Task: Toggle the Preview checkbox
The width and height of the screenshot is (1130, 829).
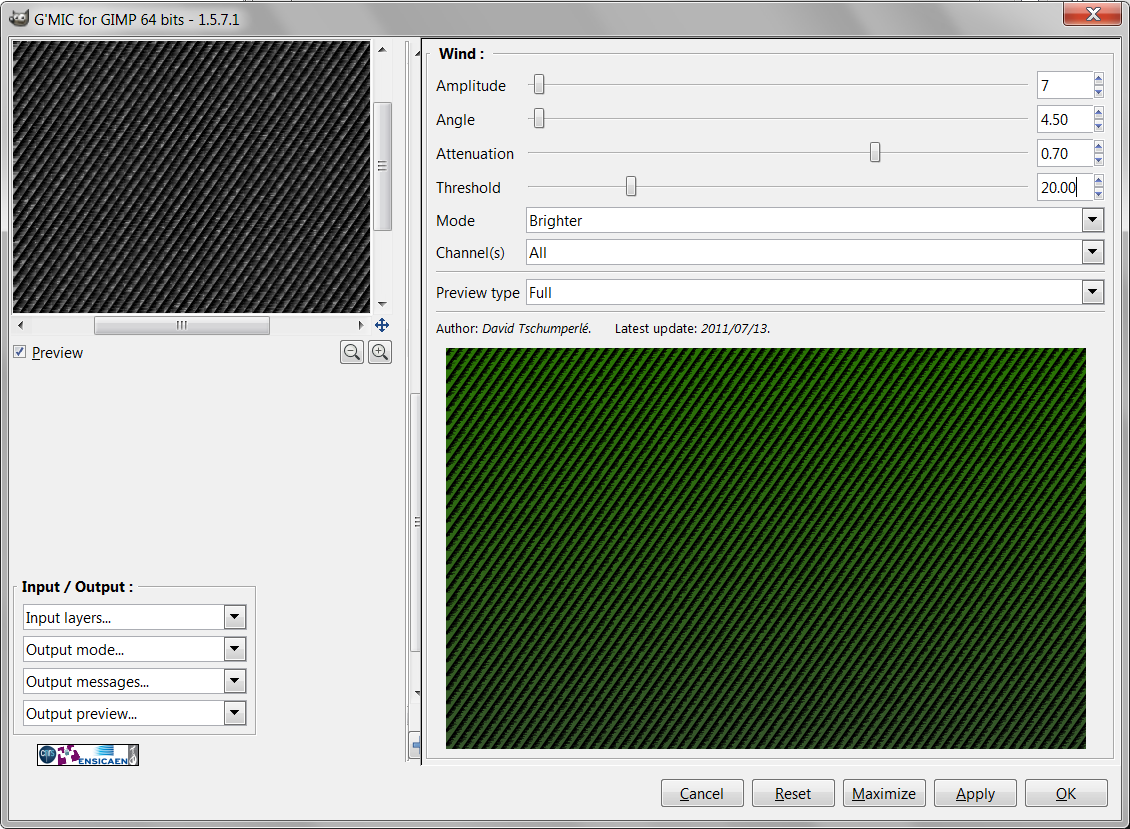Action: [x=21, y=352]
